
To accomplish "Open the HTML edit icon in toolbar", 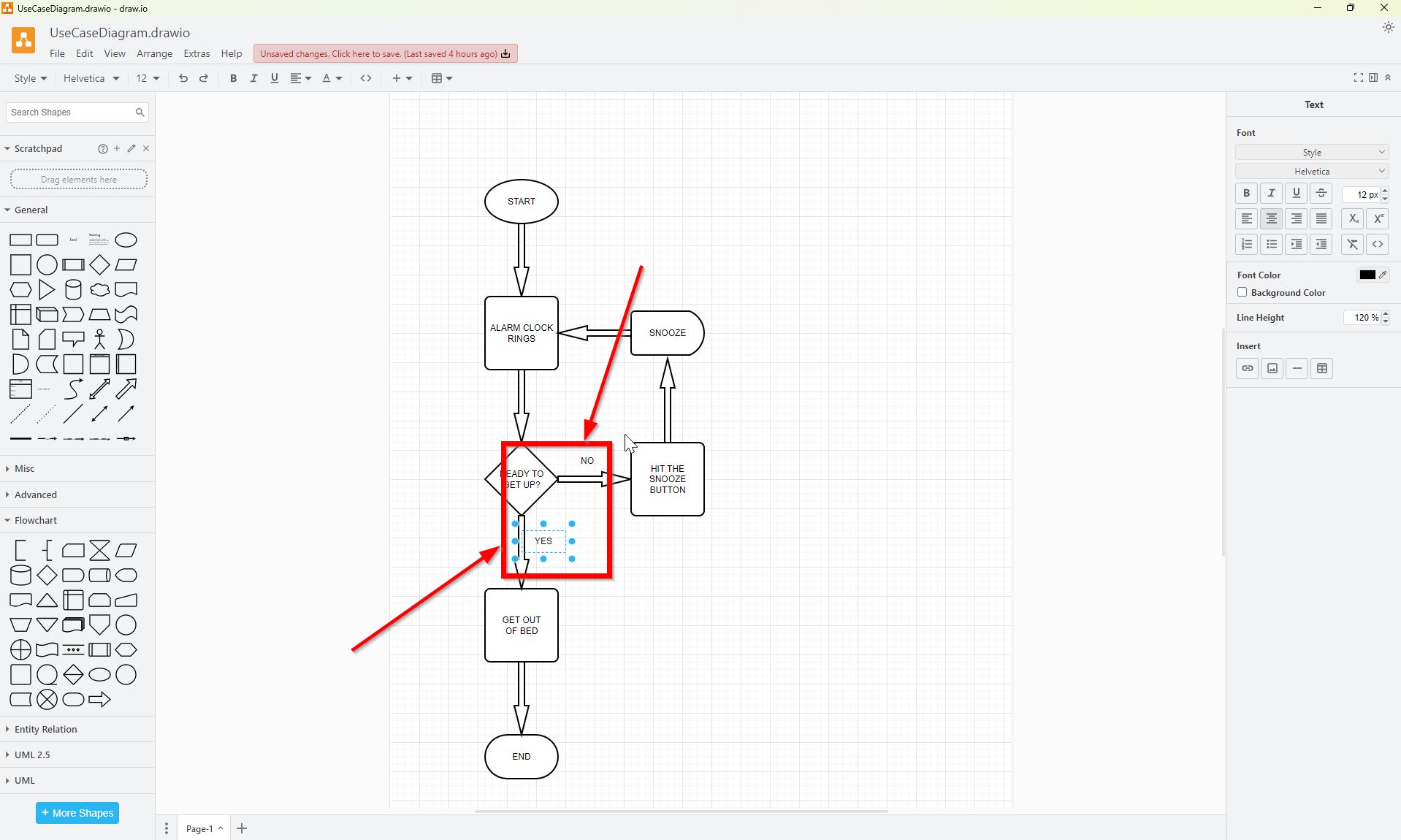I will click(366, 78).
